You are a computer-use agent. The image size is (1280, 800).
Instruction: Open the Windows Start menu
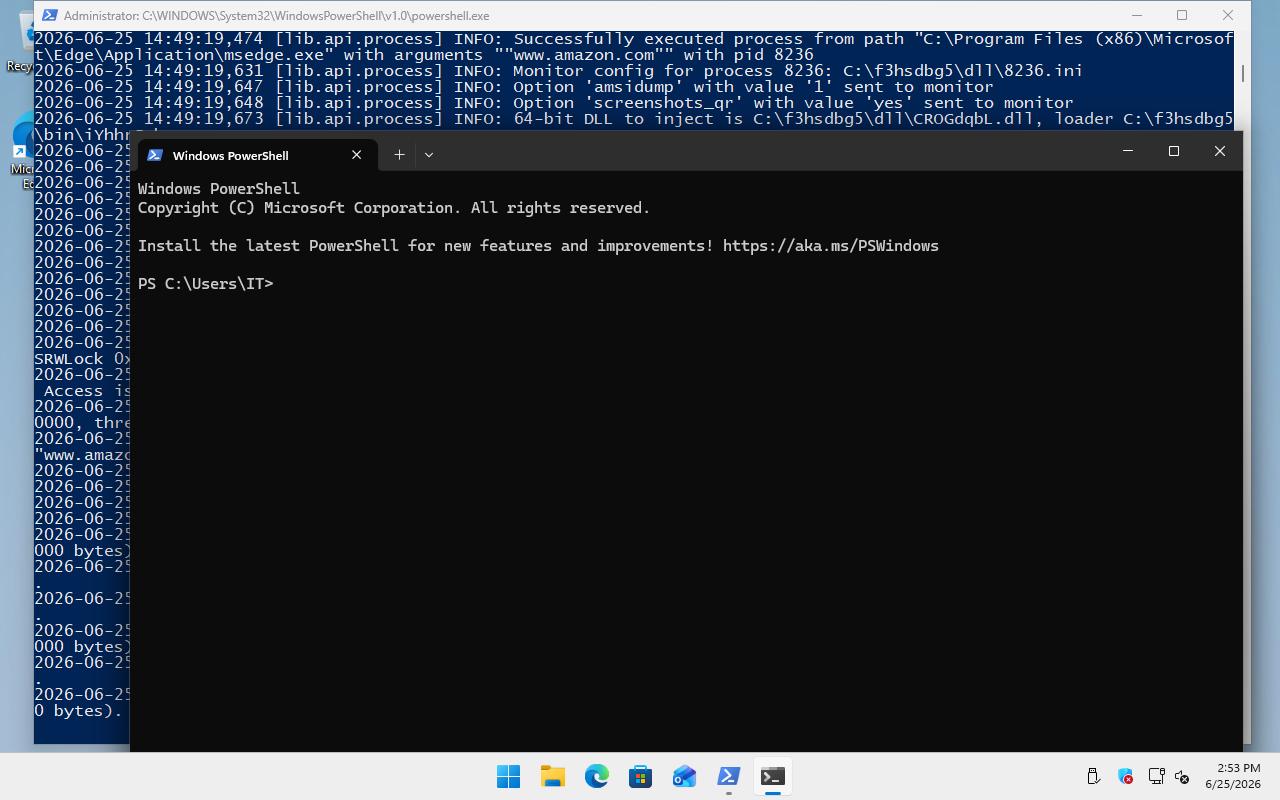point(508,776)
